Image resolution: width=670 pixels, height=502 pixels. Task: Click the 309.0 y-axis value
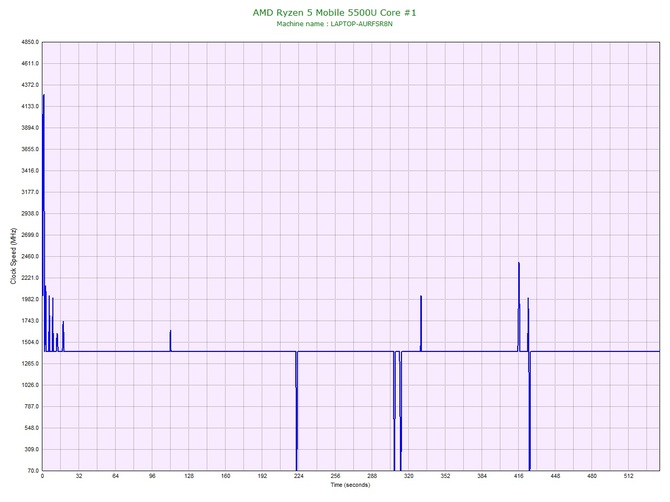[32, 449]
